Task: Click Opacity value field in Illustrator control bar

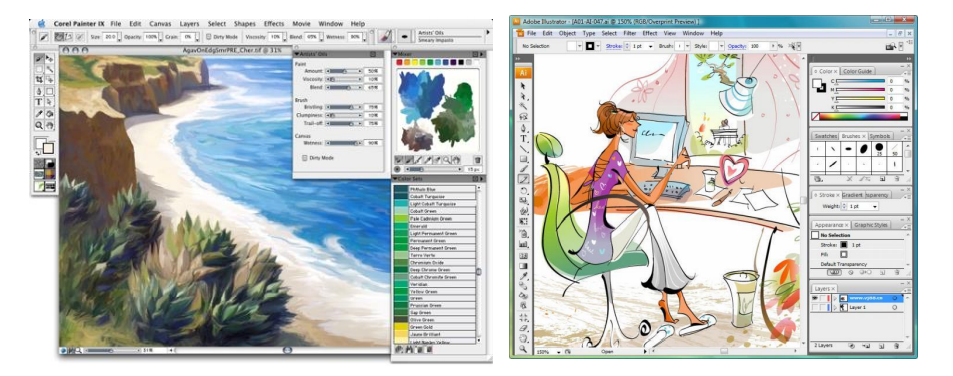Action: pos(760,46)
